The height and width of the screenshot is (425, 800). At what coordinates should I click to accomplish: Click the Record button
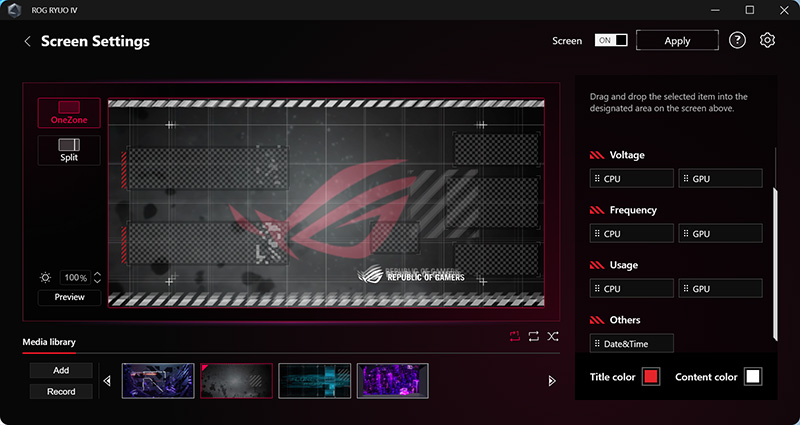[x=61, y=392]
